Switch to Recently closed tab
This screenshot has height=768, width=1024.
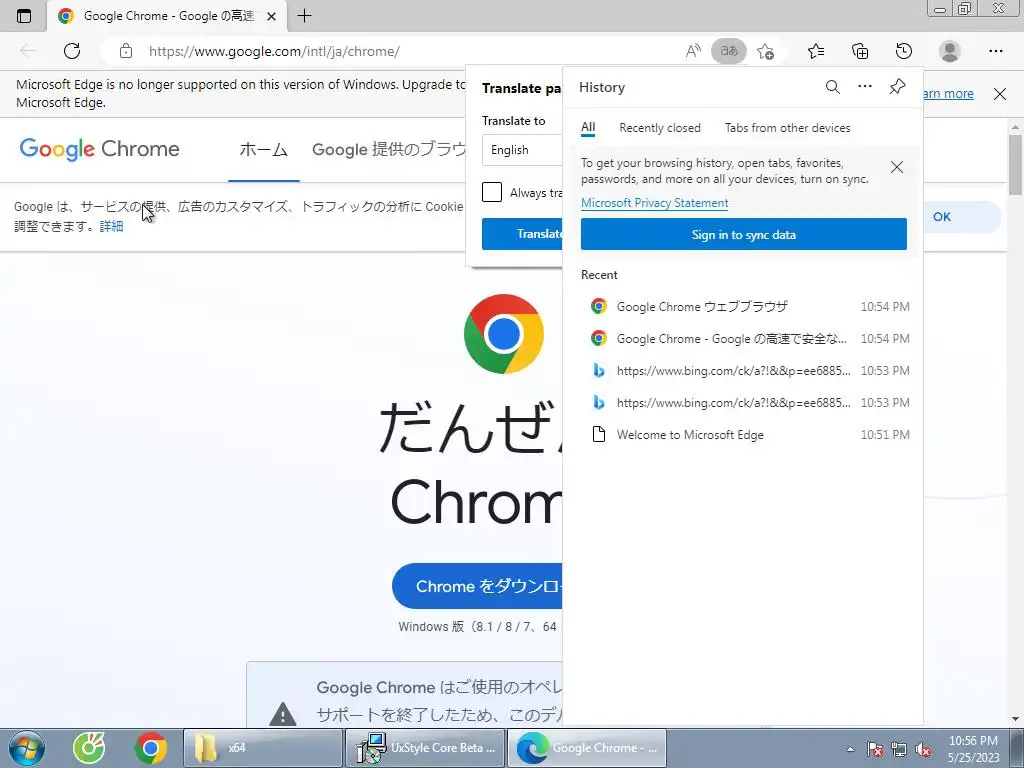(660, 128)
